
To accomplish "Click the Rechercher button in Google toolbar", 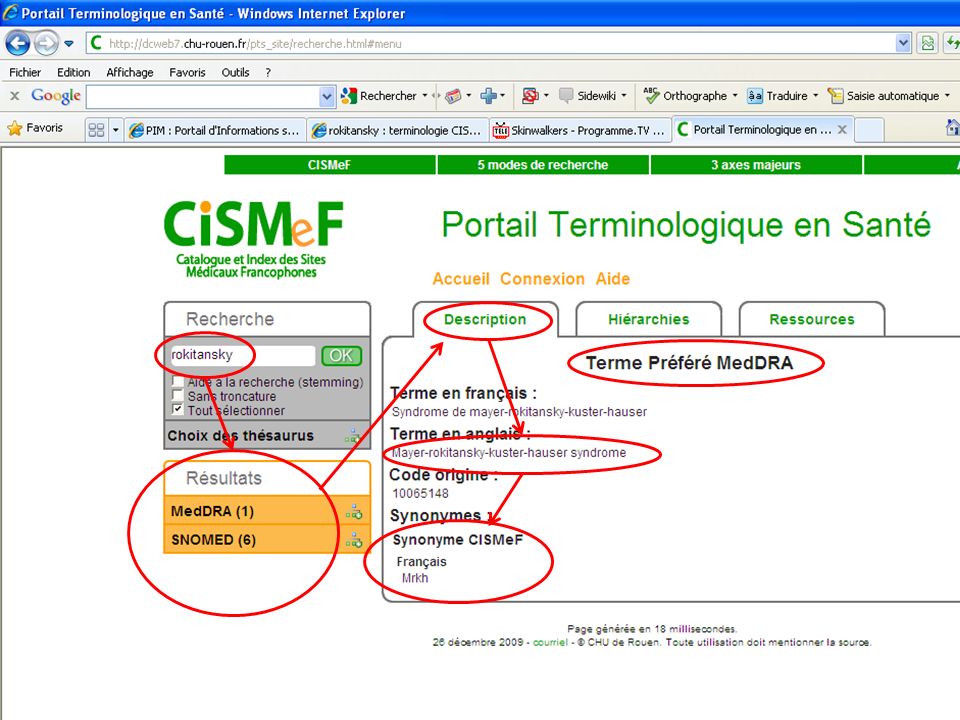I will click(x=379, y=96).
